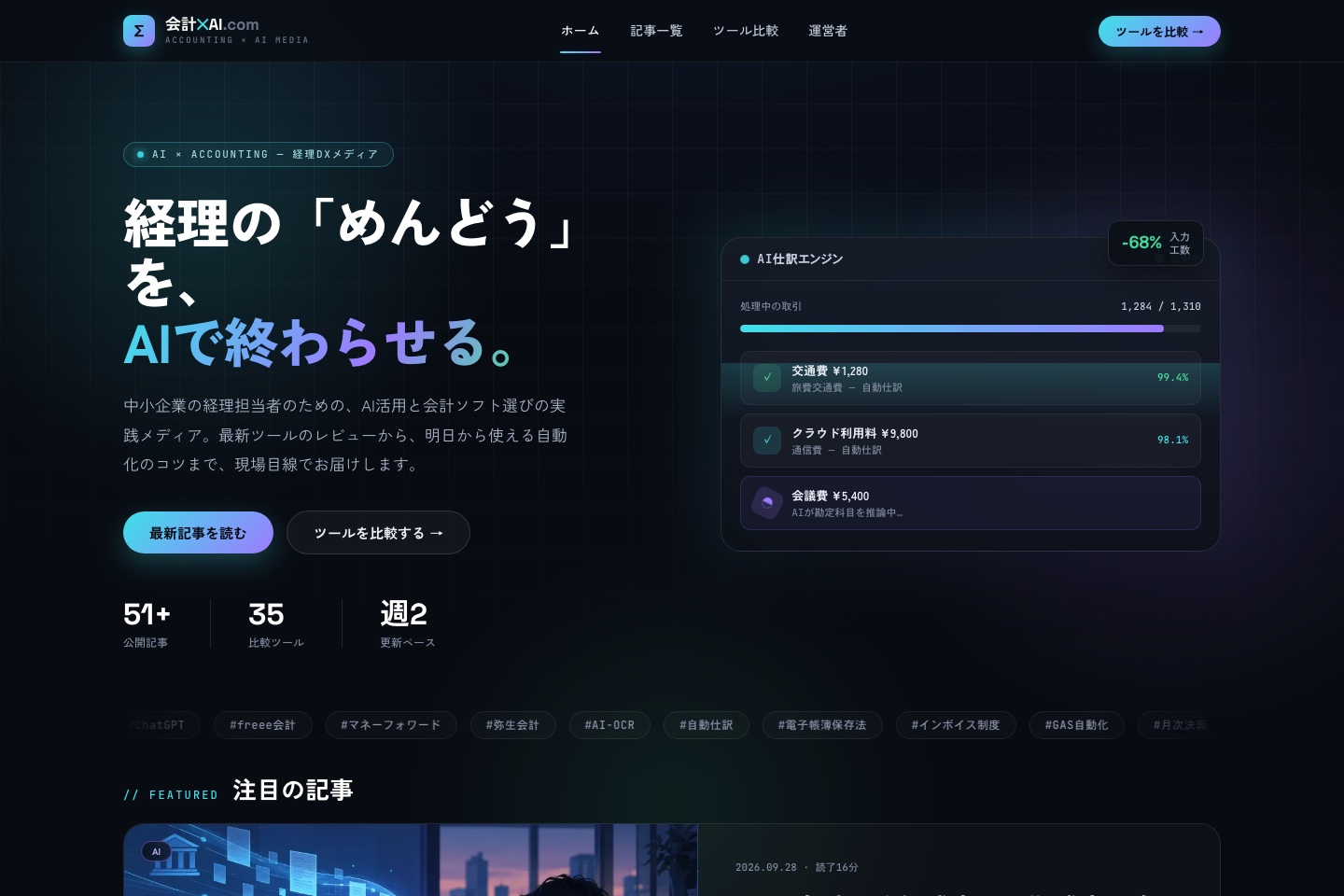Click the spinner icon beside 会議費 ¥5,400
Viewport: 1344px width, 896px height.
pos(767,503)
